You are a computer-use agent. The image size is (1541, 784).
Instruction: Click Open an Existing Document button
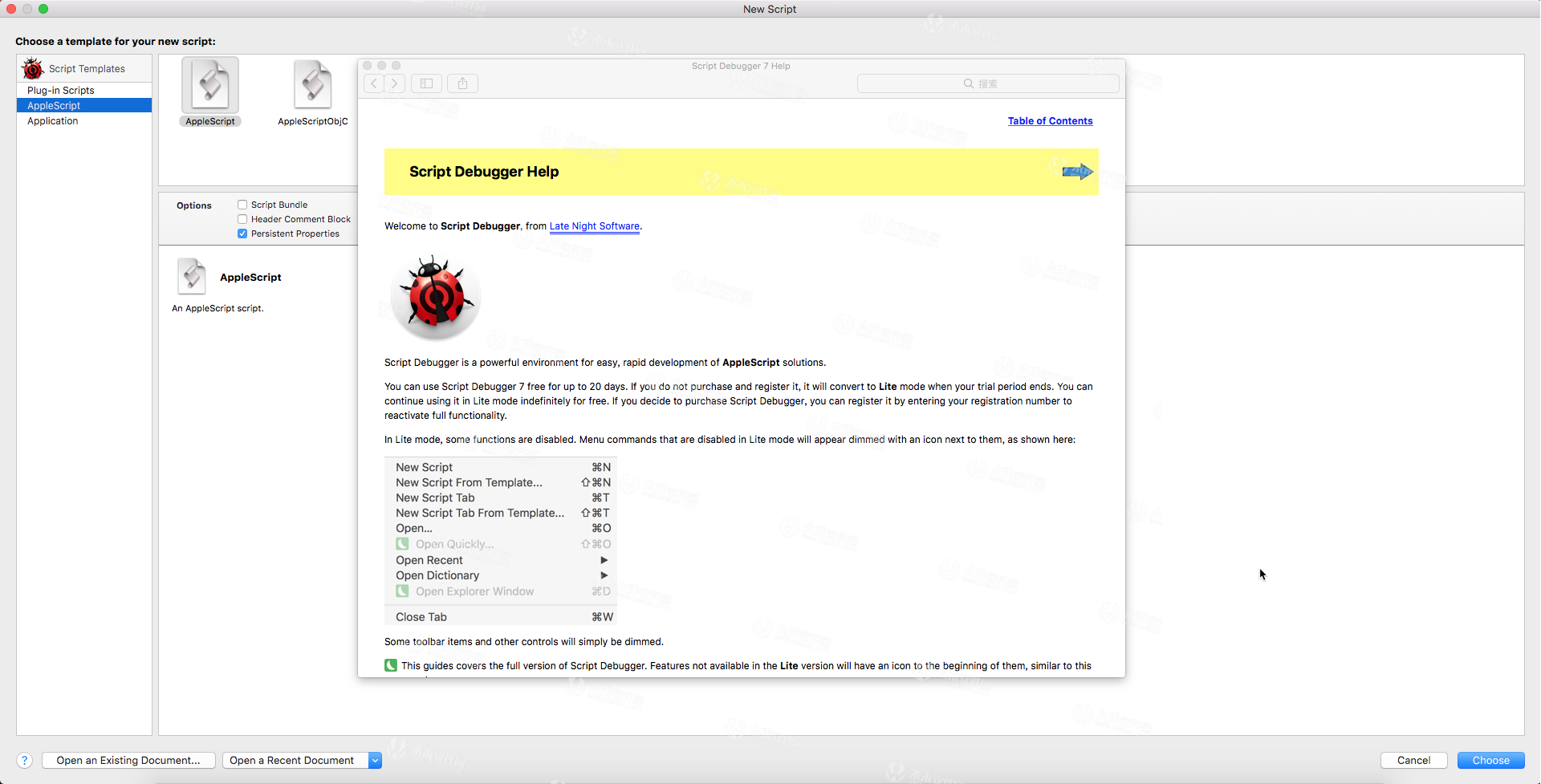tap(128, 761)
